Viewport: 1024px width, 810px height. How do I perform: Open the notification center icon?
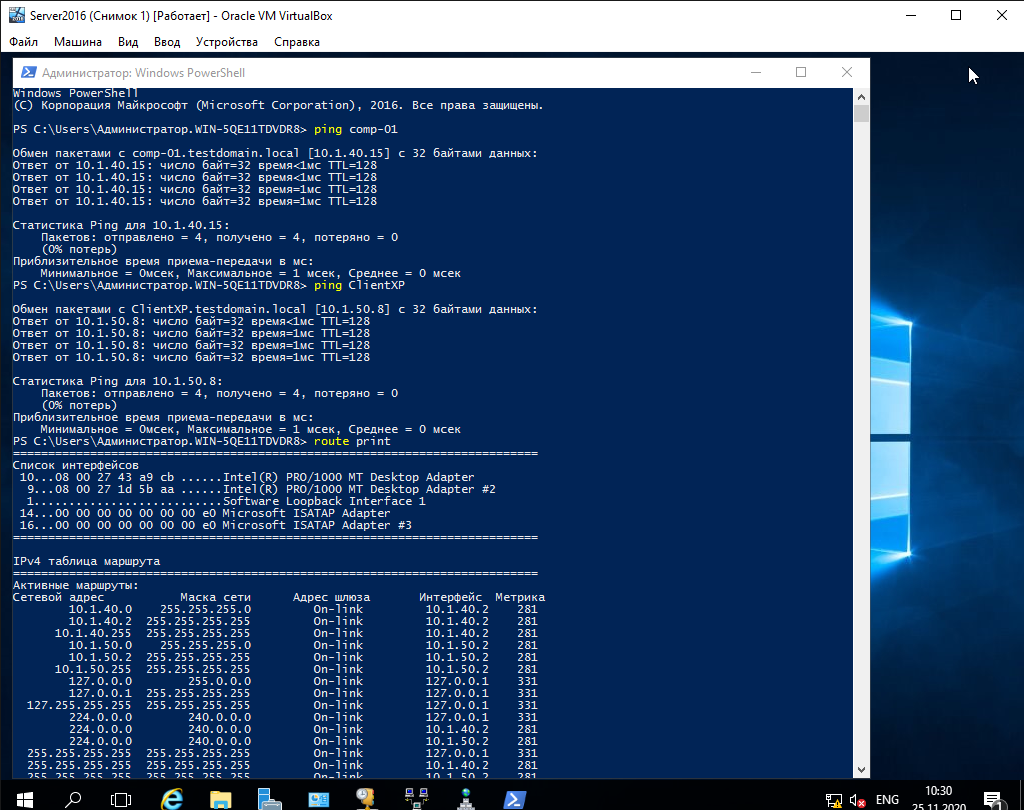coord(994,799)
